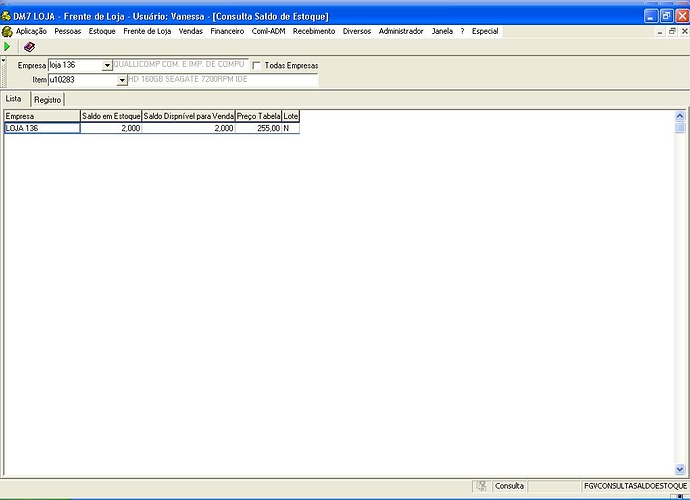
Task: Restore the inner child window from the menu bar
Action: click(672, 31)
